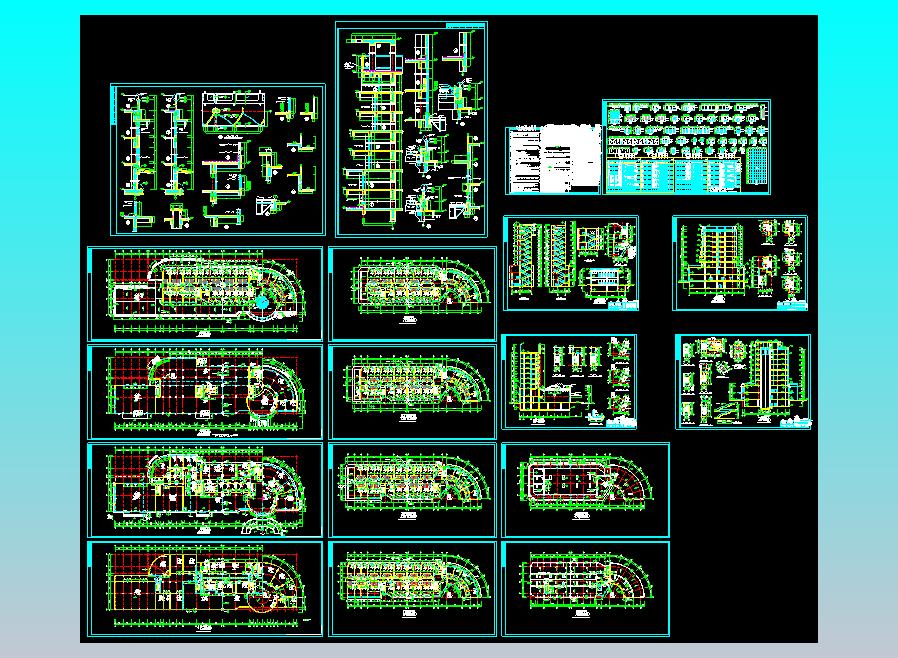Select the white design notes text sheet

[553, 160]
